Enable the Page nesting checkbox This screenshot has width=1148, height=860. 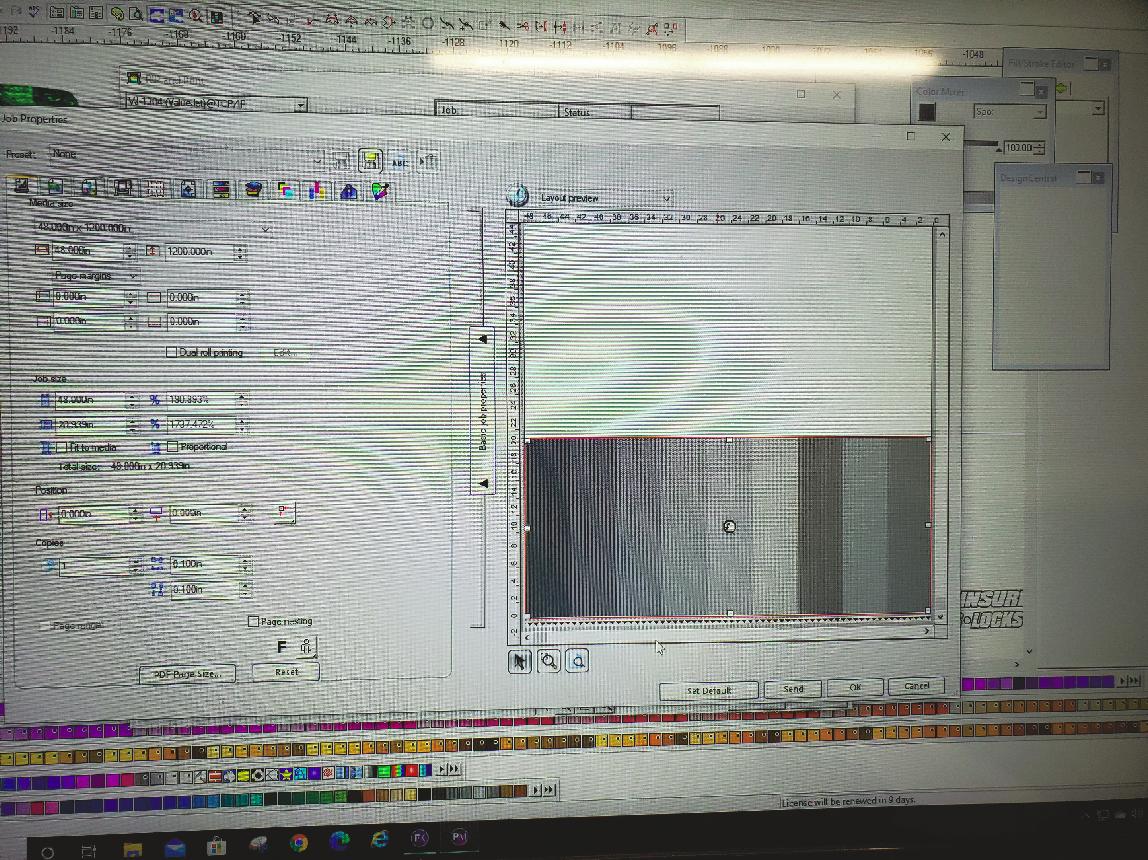click(x=253, y=621)
